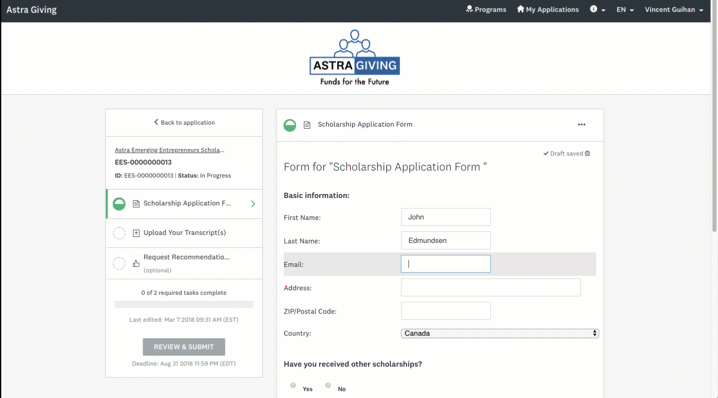Click chevron arrow on Scholarship Application task
The image size is (718, 398).
coord(253,204)
